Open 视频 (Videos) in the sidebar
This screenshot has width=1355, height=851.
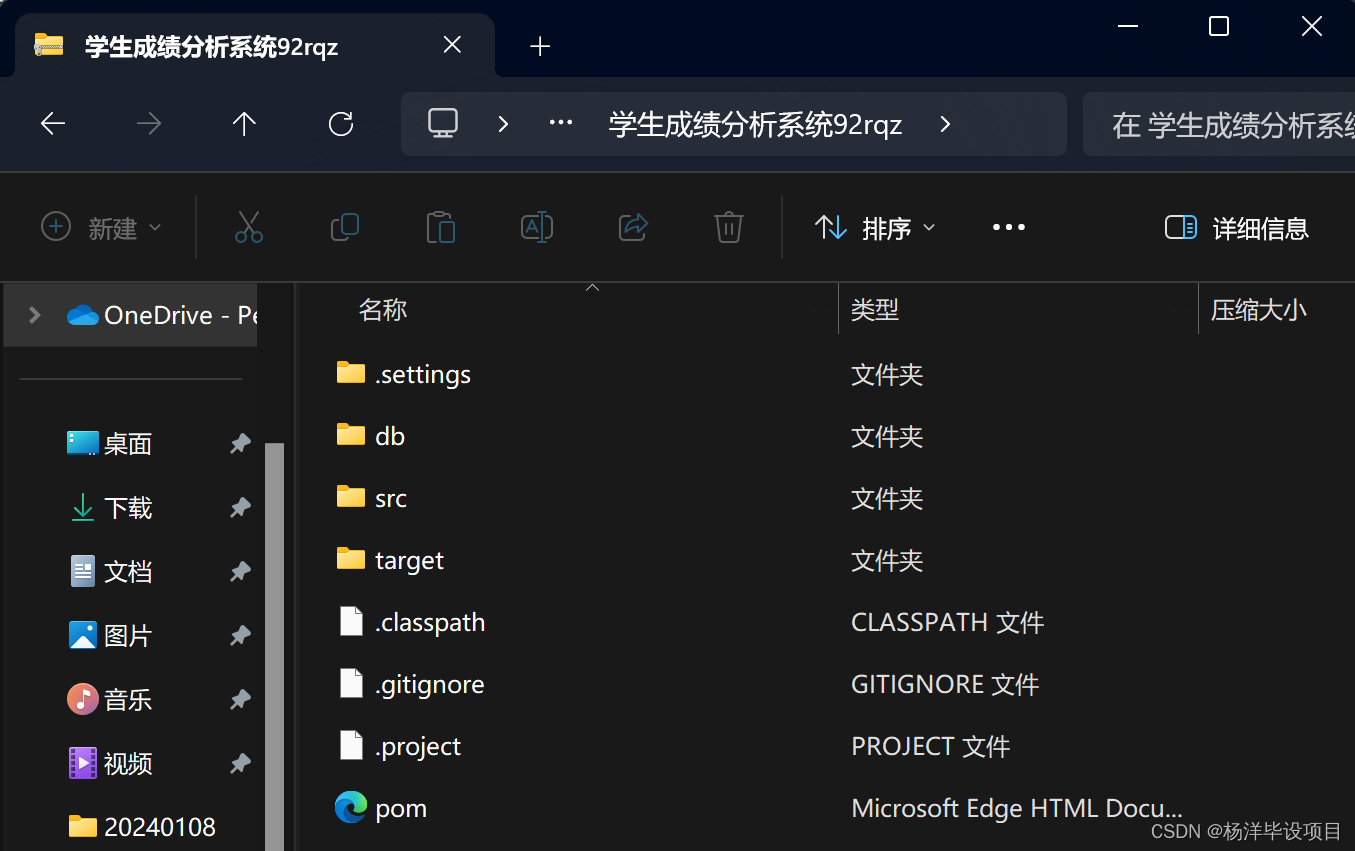pos(109,764)
